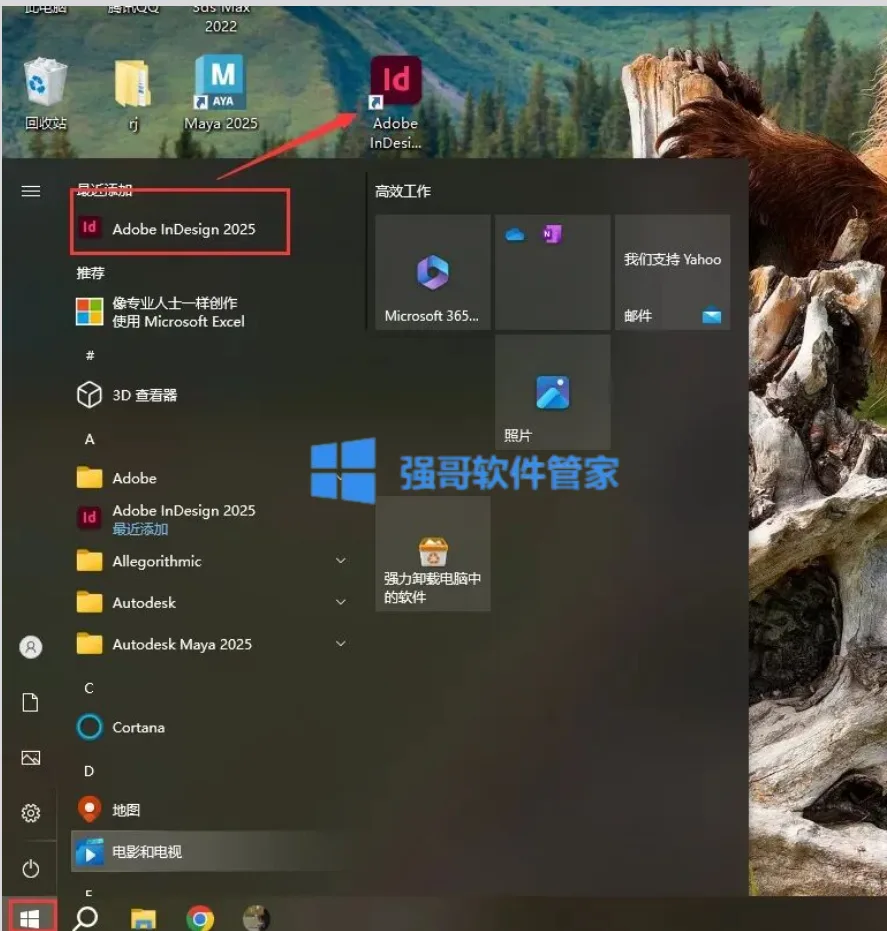Open Google Chrome from the taskbar
This screenshot has width=887, height=931.
199,919
